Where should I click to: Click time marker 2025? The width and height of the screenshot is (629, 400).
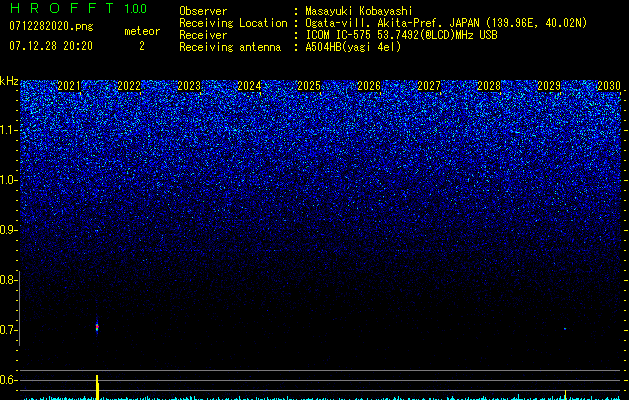[309, 86]
